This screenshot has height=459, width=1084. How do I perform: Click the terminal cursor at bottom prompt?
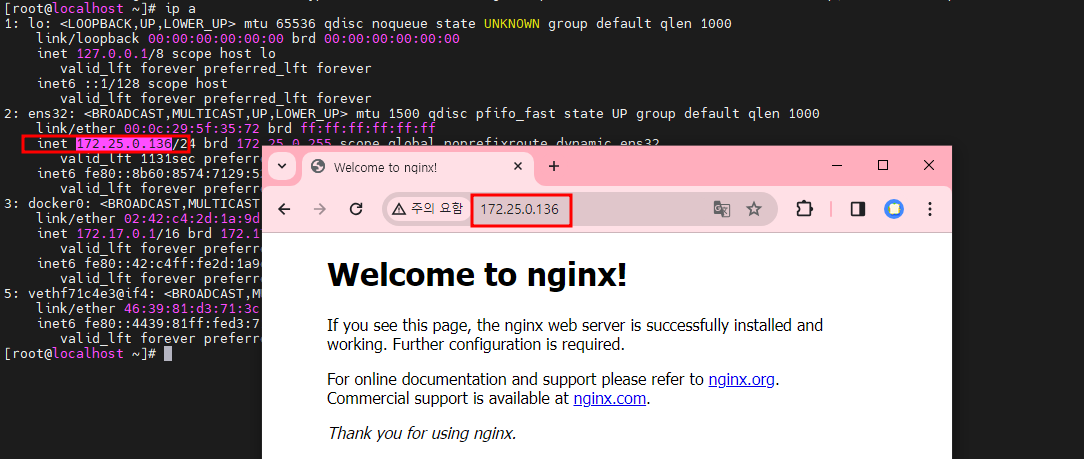click(x=168, y=353)
